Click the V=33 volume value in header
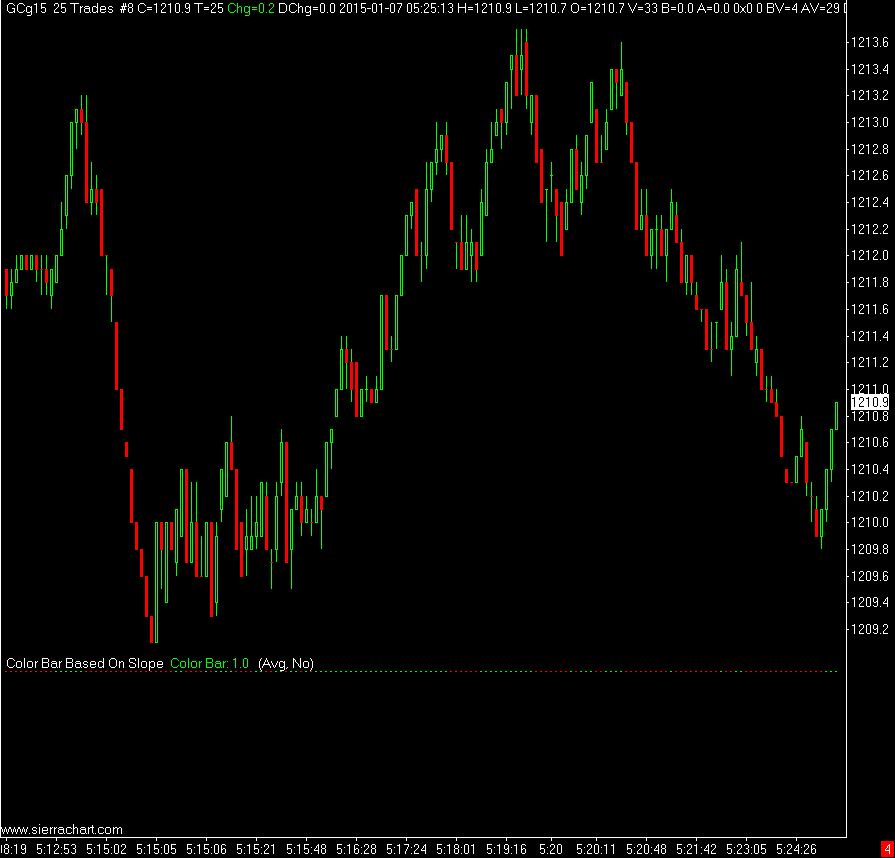The height and width of the screenshot is (858, 895). [x=644, y=9]
